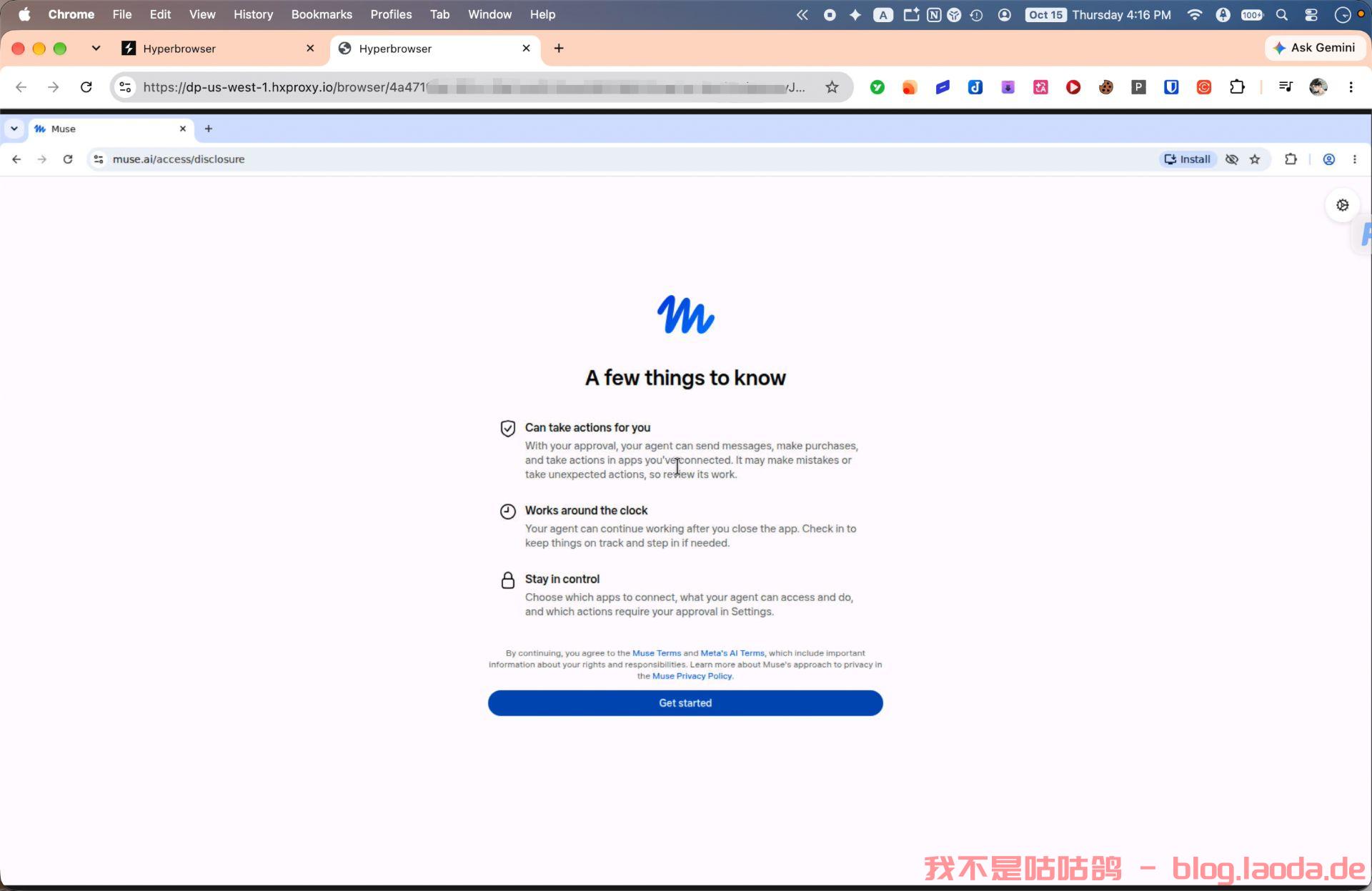Toggle the crossed-eye icon in inner address bar
Image resolution: width=1372 pixels, height=891 pixels.
coord(1232,159)
